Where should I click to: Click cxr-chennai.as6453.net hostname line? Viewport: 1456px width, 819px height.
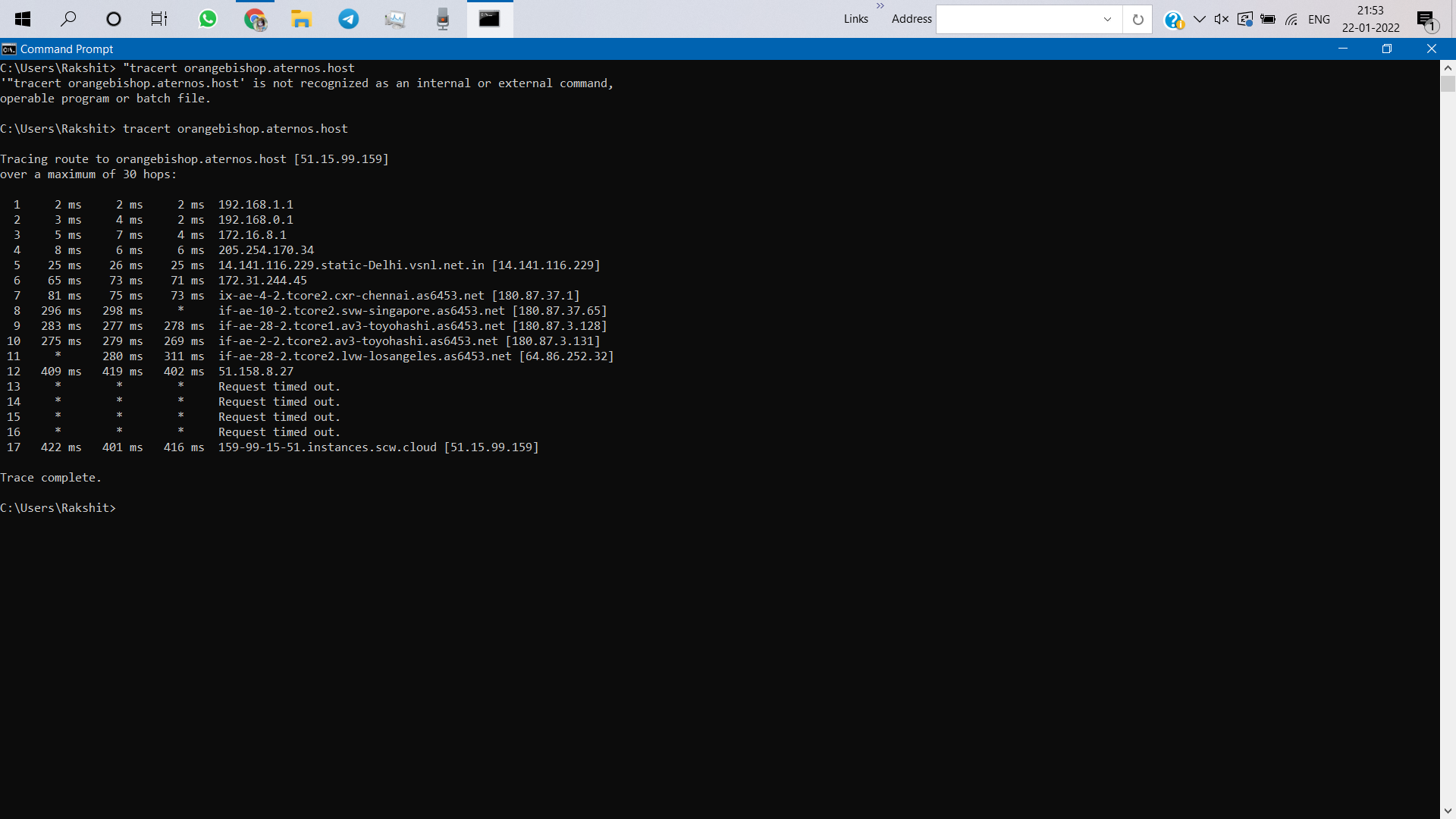click(x=399, y=296)
